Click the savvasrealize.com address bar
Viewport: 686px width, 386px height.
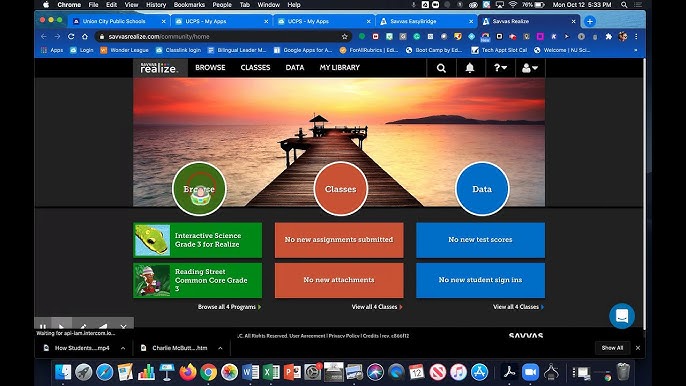tap(223, 37)
